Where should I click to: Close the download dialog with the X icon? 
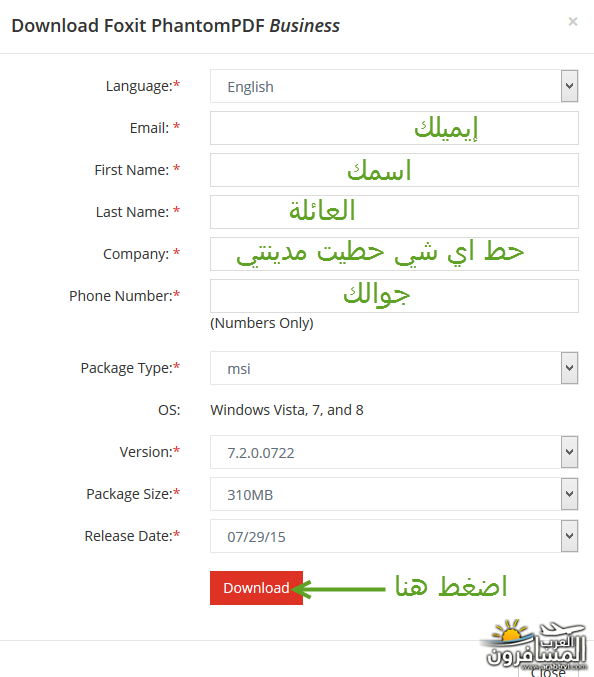click(x=572, y=22)
